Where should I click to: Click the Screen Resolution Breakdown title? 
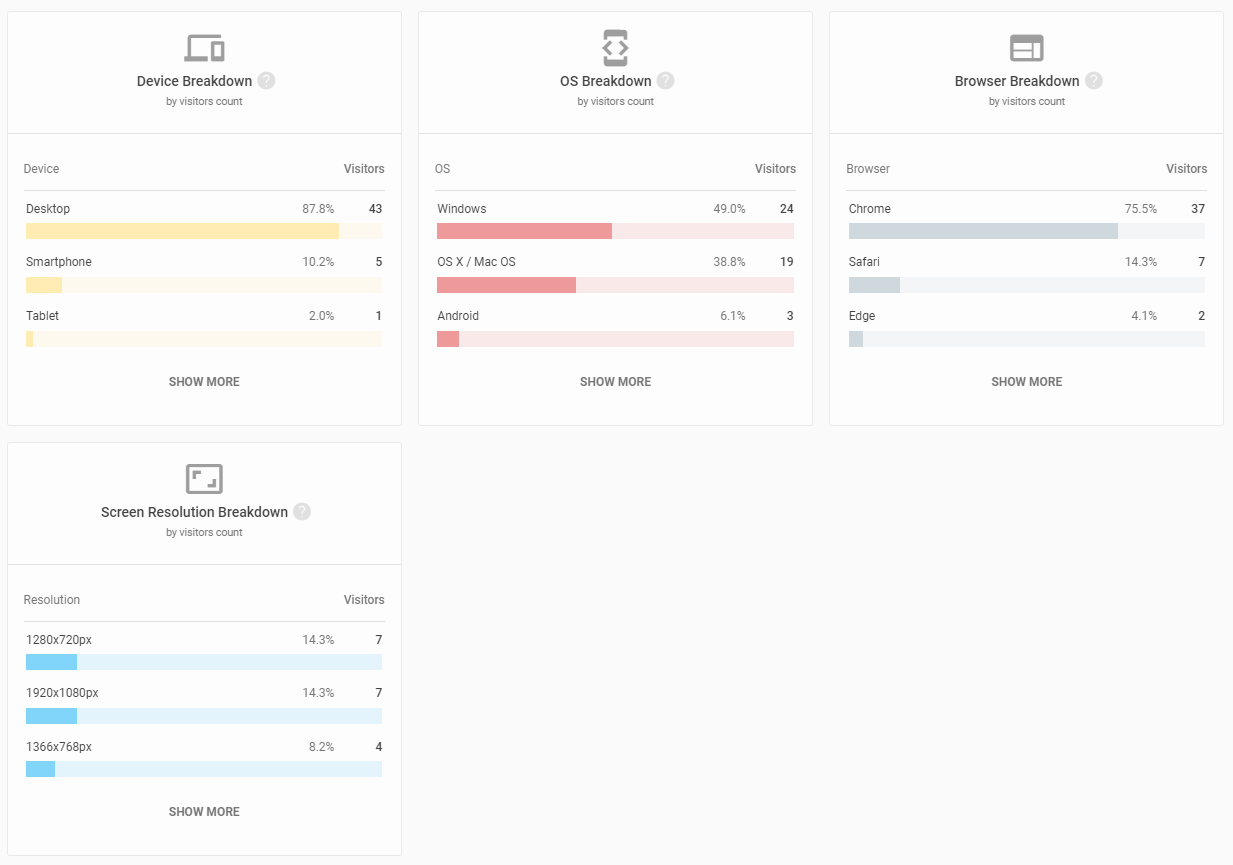tap(194, 512)
